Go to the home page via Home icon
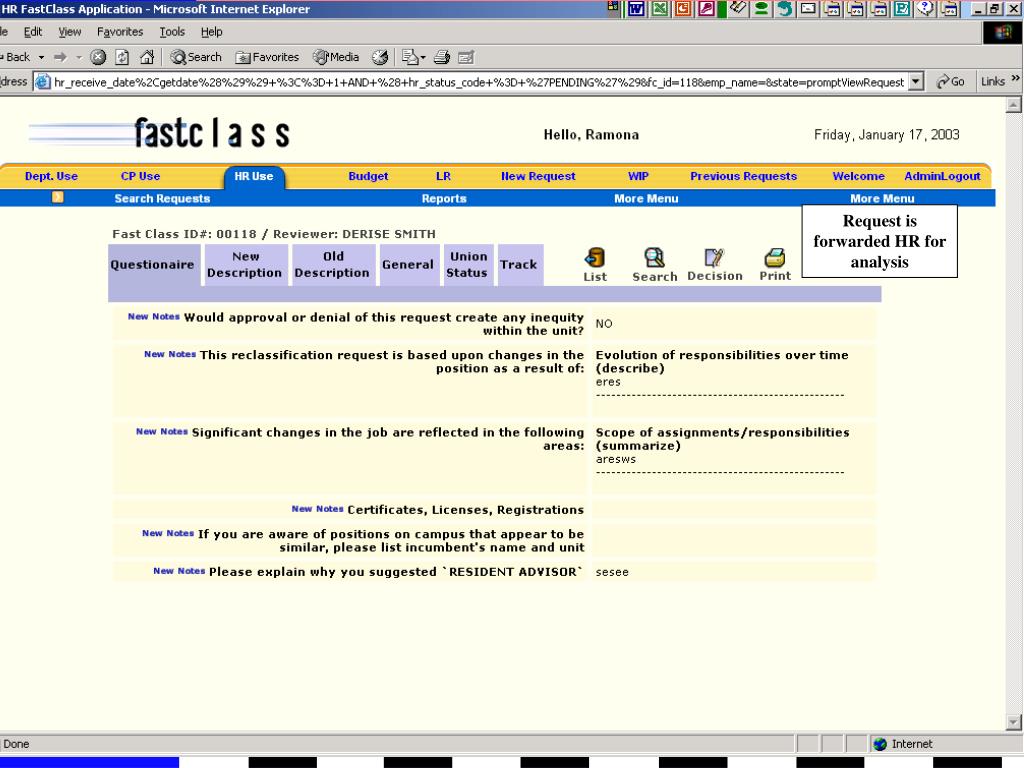This screenshot has width=1024, height=768. coord(147,57)
